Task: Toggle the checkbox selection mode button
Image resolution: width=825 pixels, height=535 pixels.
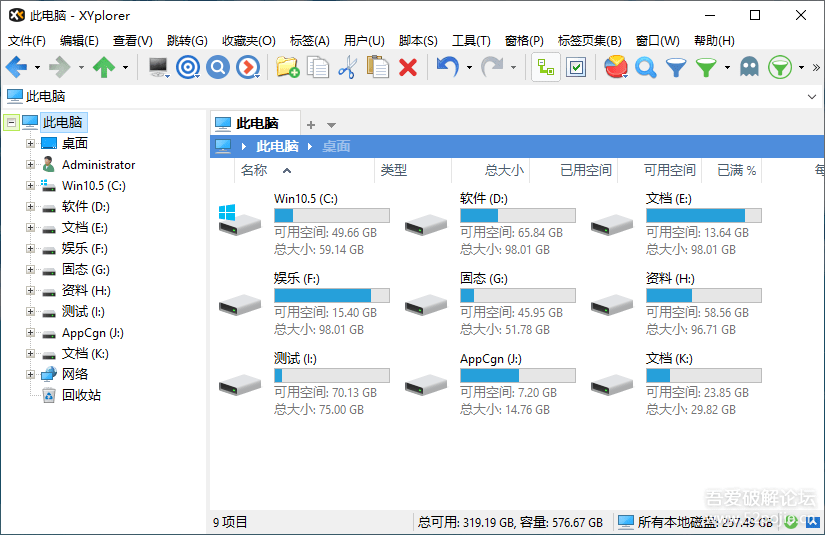Action: 576,67
